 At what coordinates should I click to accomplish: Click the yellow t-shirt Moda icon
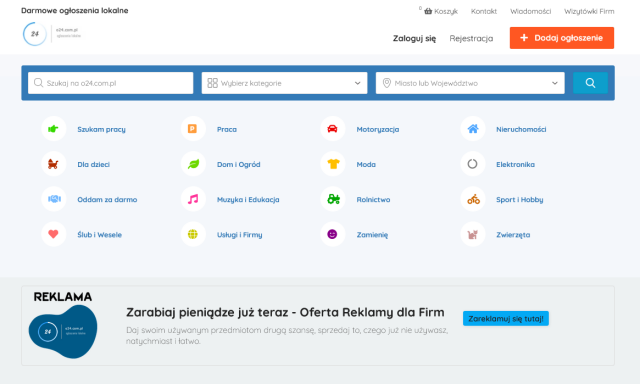pyautogui.click(x=333, y=164)
